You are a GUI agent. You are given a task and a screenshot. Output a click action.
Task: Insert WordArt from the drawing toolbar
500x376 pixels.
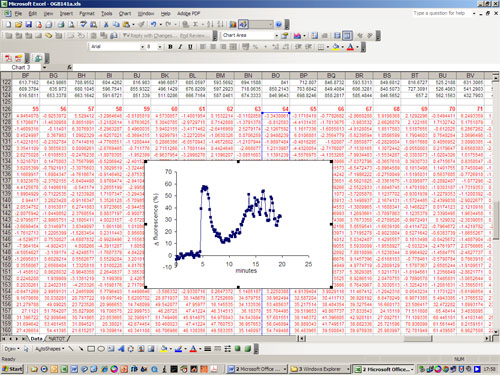pos(121,349)
